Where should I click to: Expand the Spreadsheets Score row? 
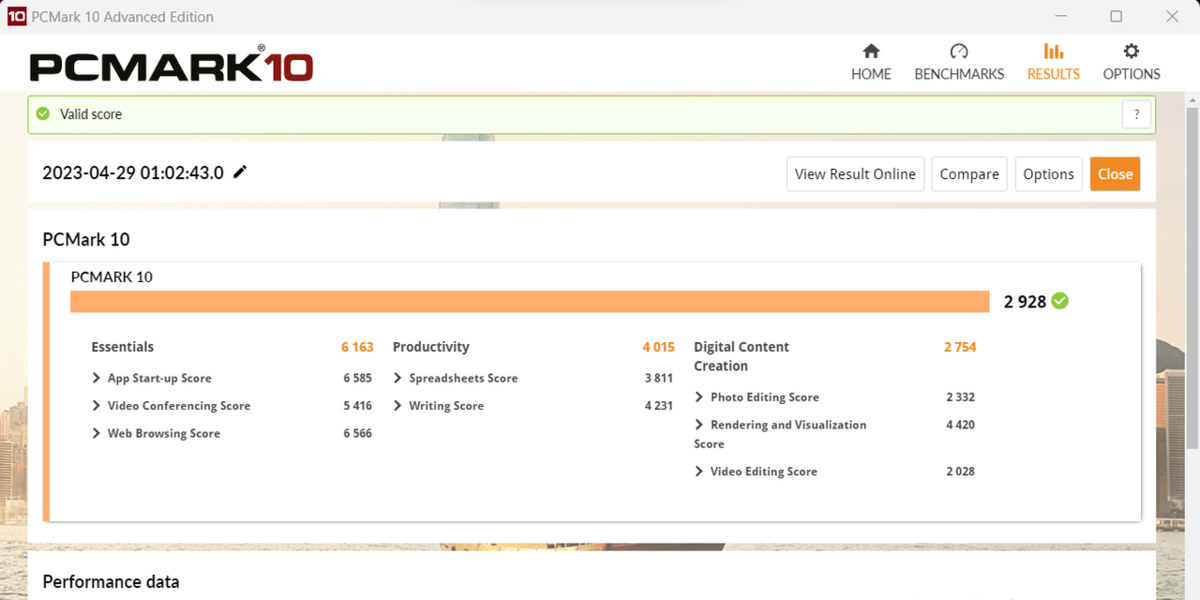click(x=456, y=378)
